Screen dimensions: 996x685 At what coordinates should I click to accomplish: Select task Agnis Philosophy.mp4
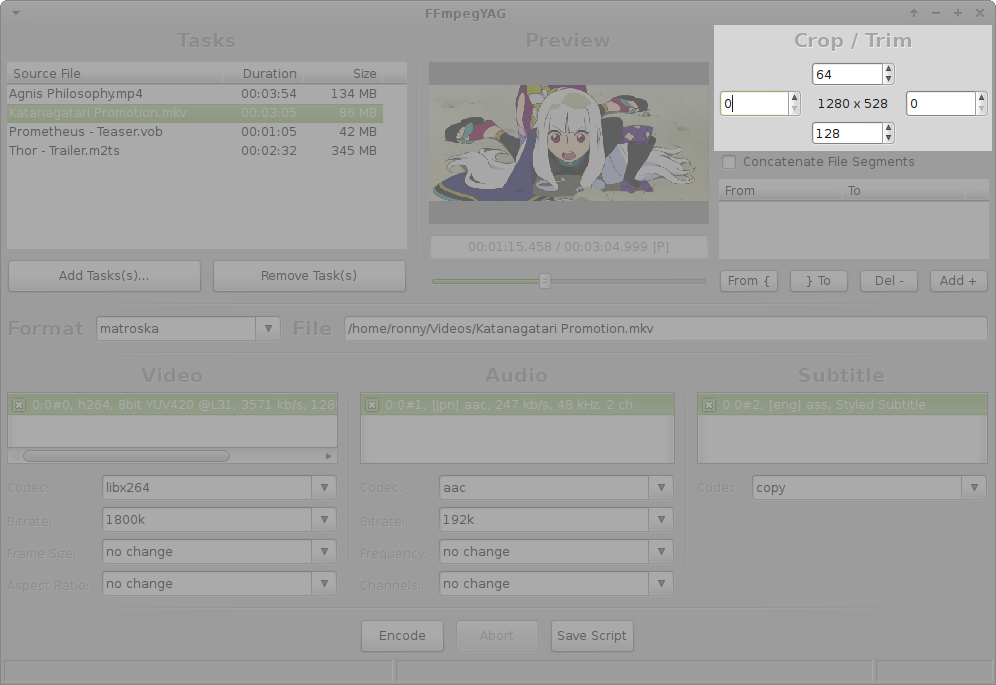pyautogui.click(x=194, y=93)
